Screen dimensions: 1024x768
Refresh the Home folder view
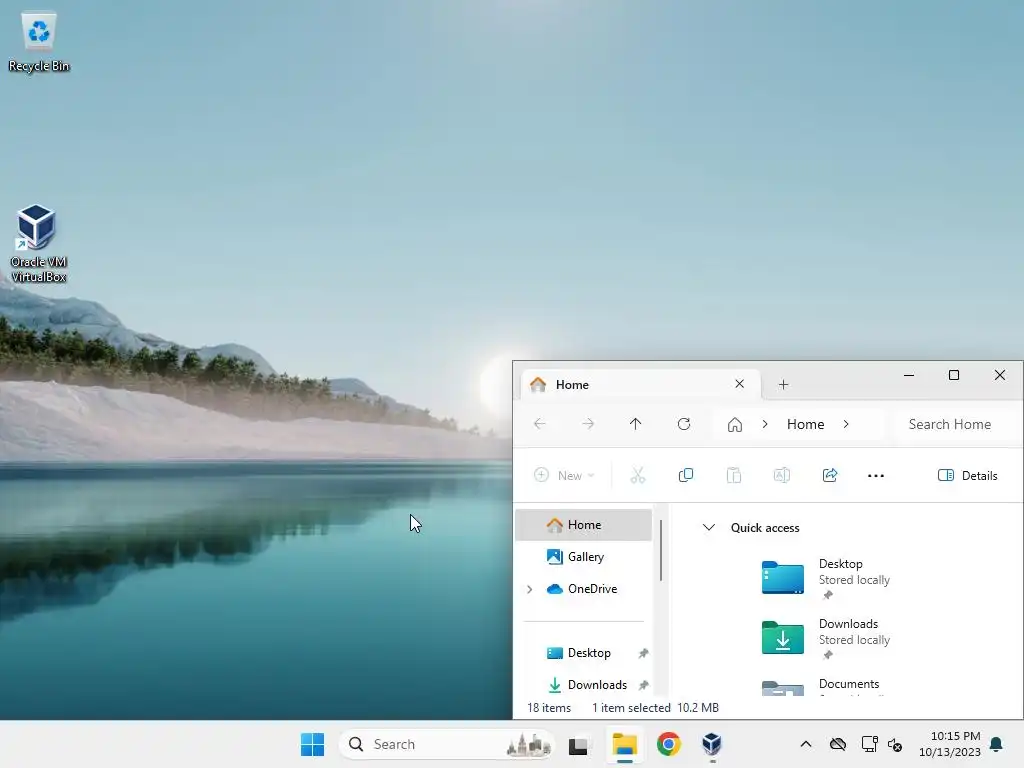tap(684, 424)
